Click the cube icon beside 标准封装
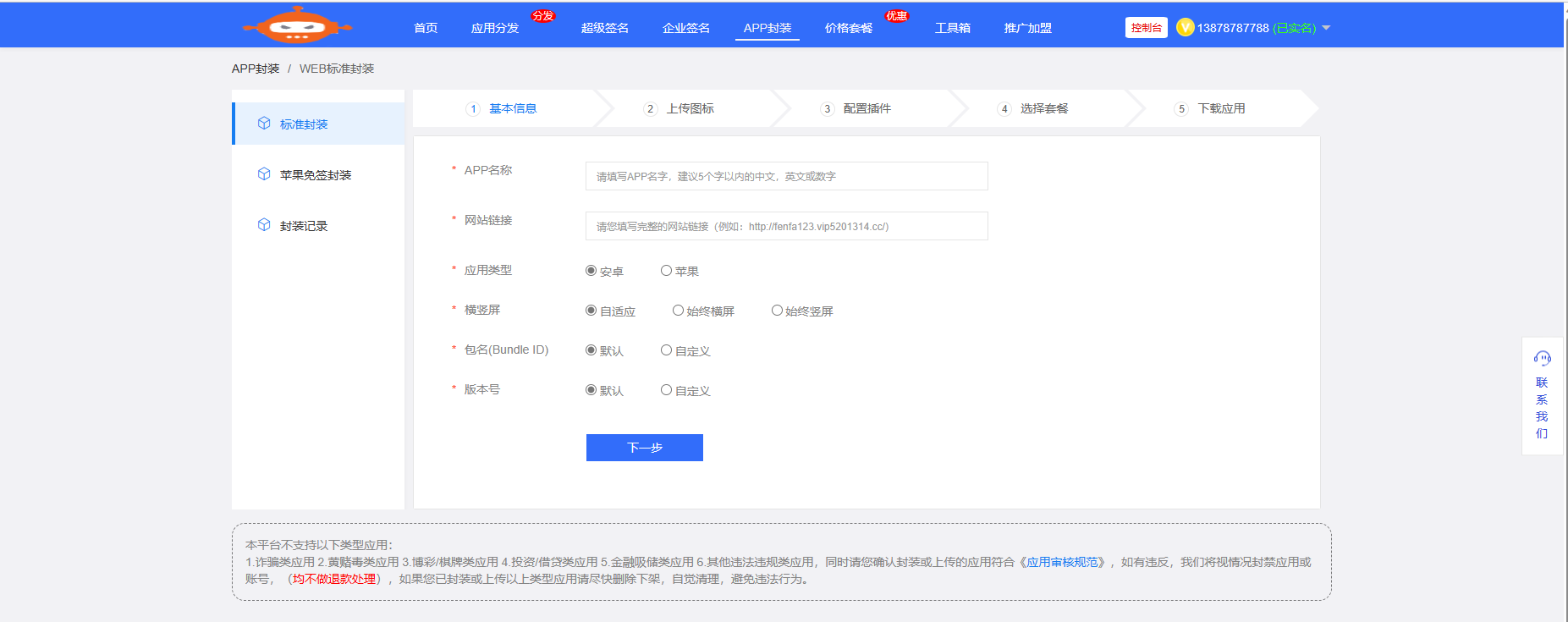 [264, 124]
